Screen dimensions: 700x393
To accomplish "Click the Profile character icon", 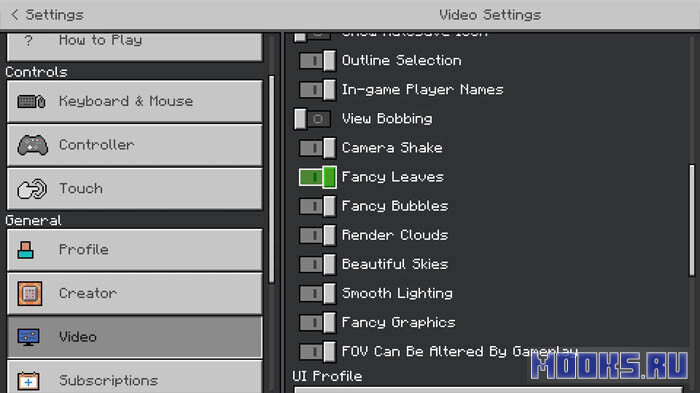I will (x=25, y=250).
